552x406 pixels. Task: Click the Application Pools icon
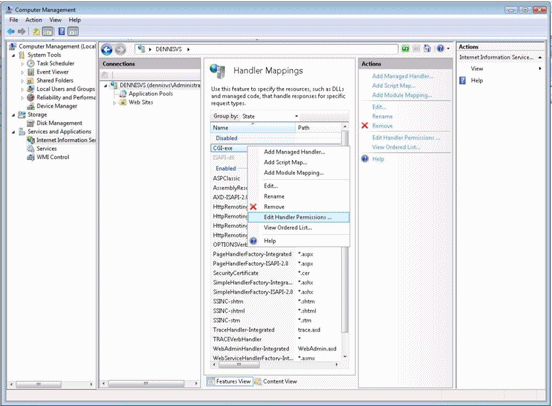123,94
